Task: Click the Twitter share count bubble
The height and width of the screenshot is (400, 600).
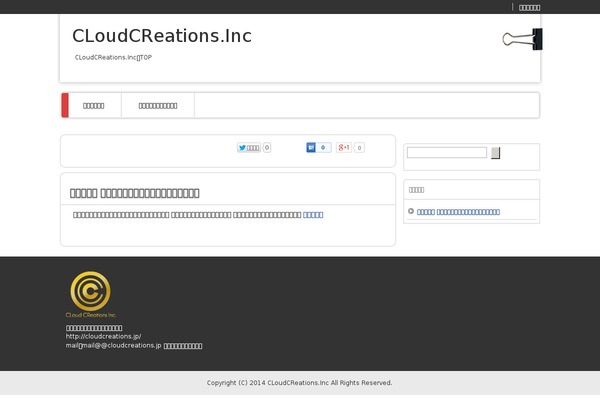Action: point(267,147)
